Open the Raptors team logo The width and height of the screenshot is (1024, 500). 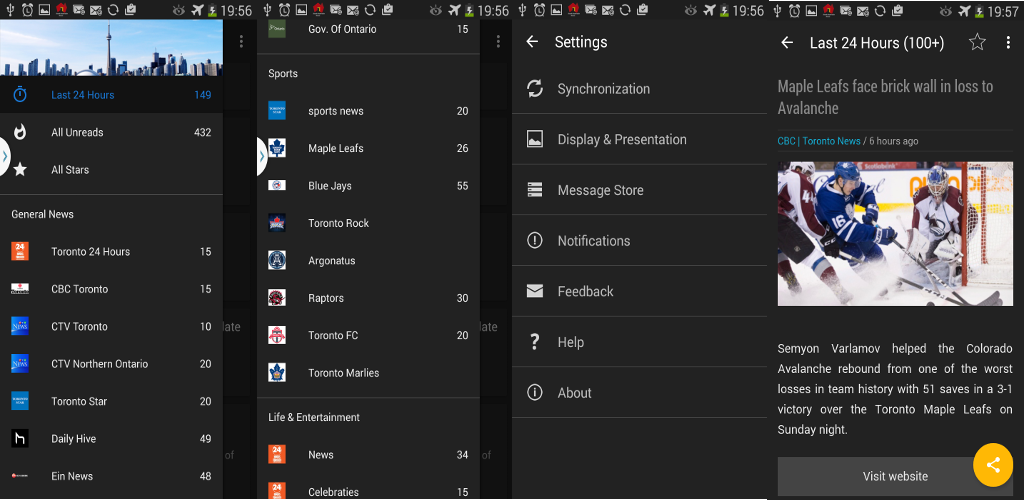(277, 298)
